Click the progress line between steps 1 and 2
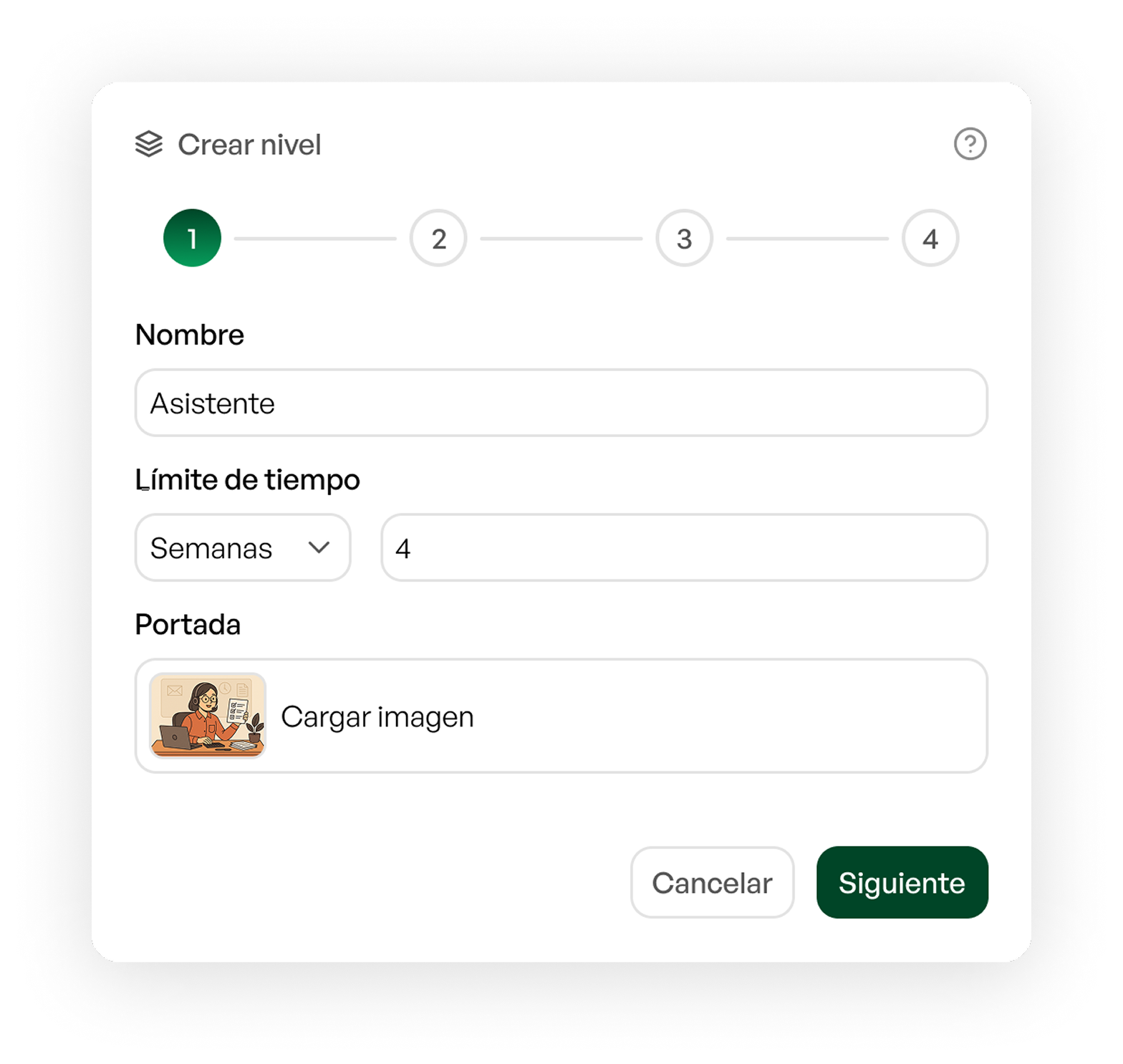Viewport: 1123px width, 1064px height. click(315, 239)
